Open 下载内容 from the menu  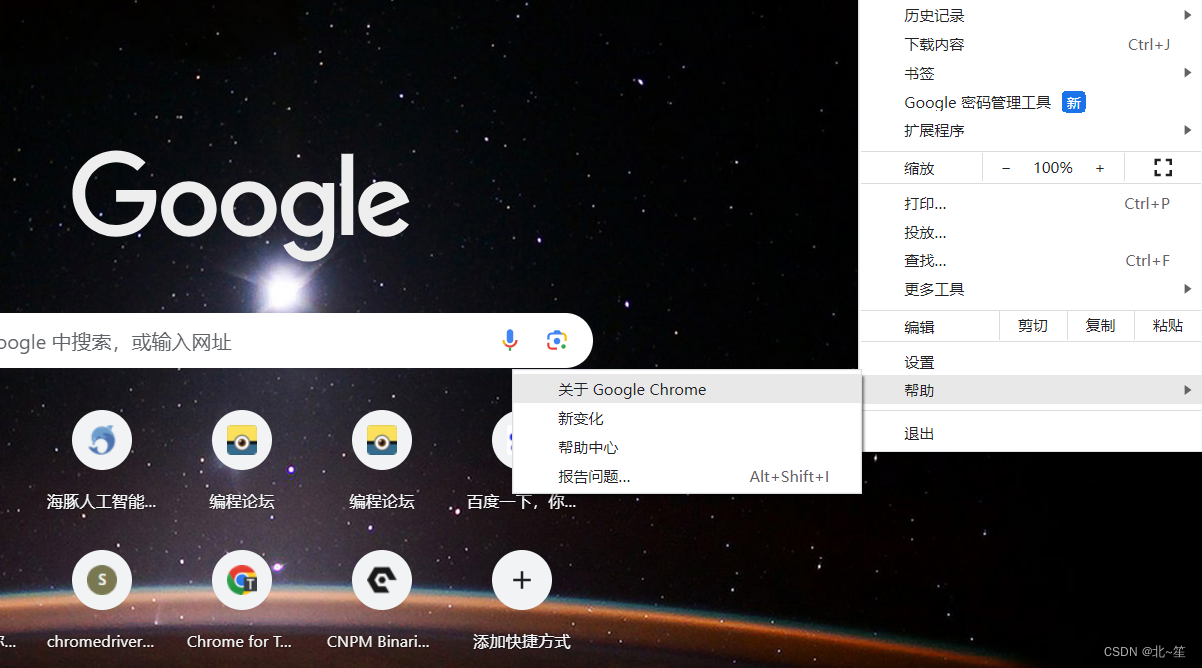[1031, 44]
